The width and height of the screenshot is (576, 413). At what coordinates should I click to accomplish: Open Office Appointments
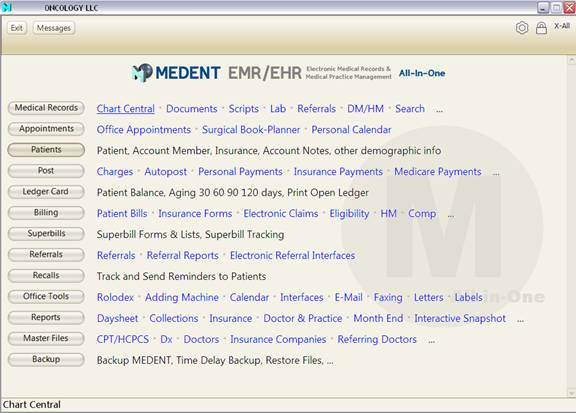coord(144,130)
